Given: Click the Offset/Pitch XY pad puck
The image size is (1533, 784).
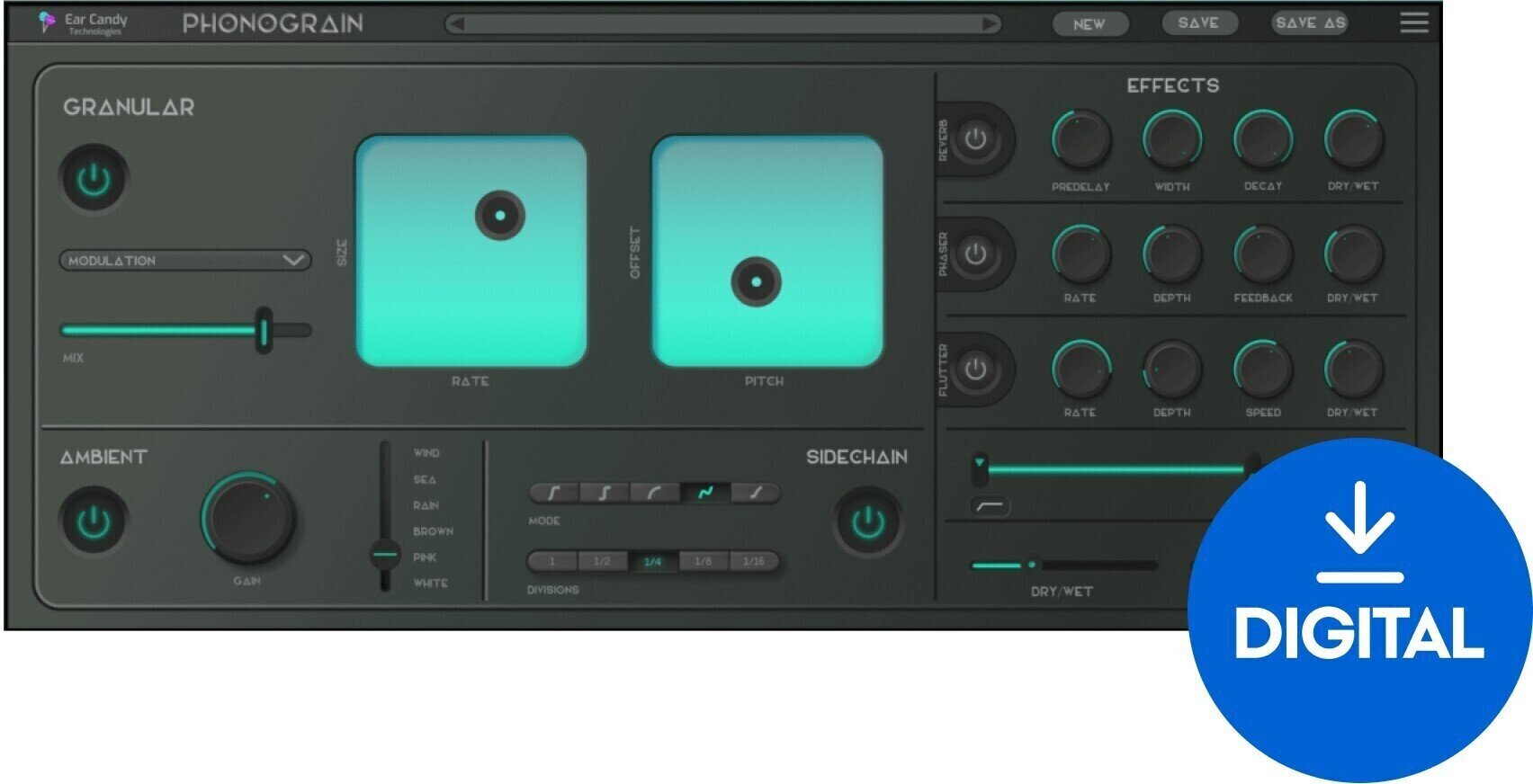Looking at the screenshot, I should click(756, 281).
